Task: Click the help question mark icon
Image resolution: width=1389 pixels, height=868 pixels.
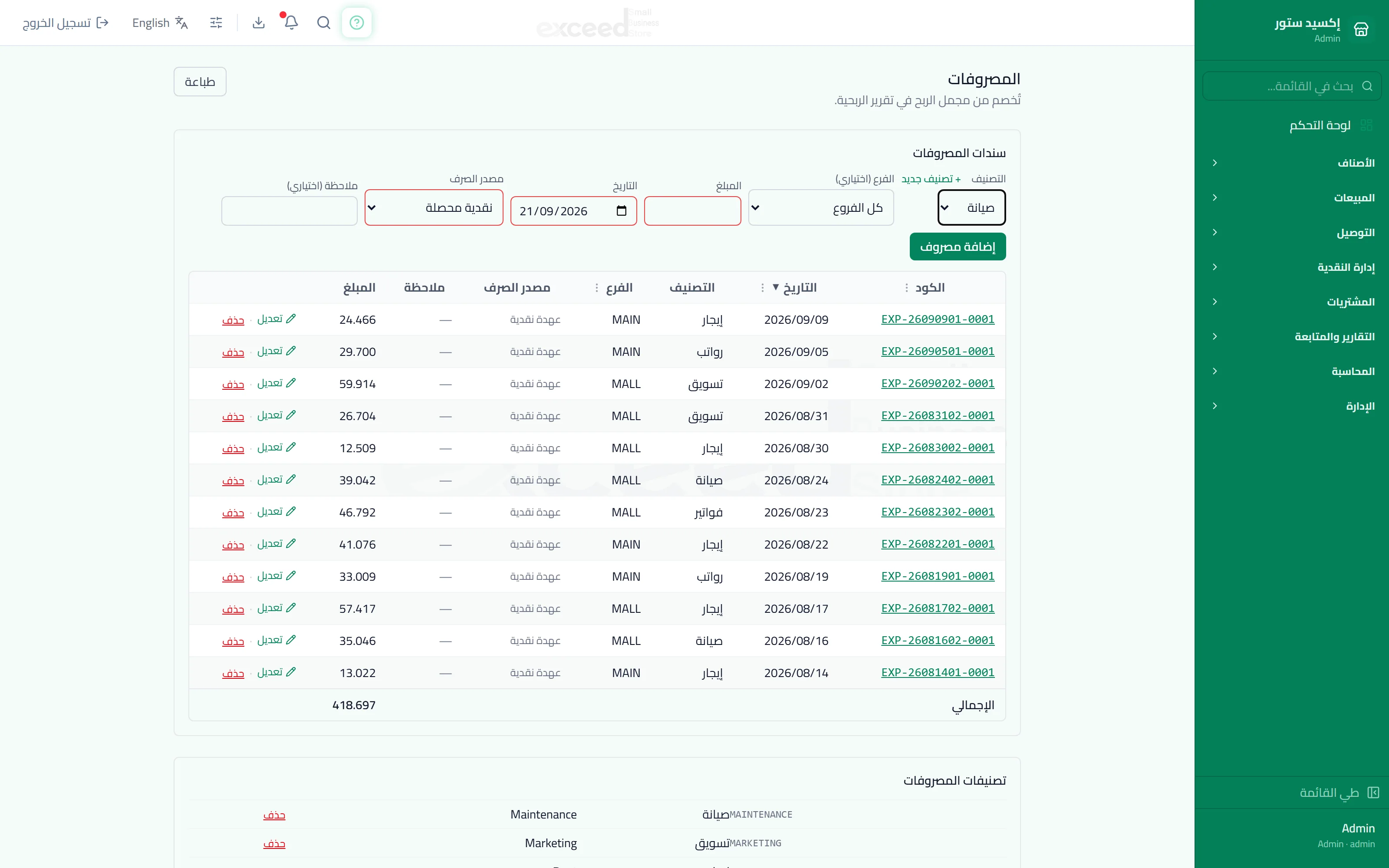Action: point(356,23)
